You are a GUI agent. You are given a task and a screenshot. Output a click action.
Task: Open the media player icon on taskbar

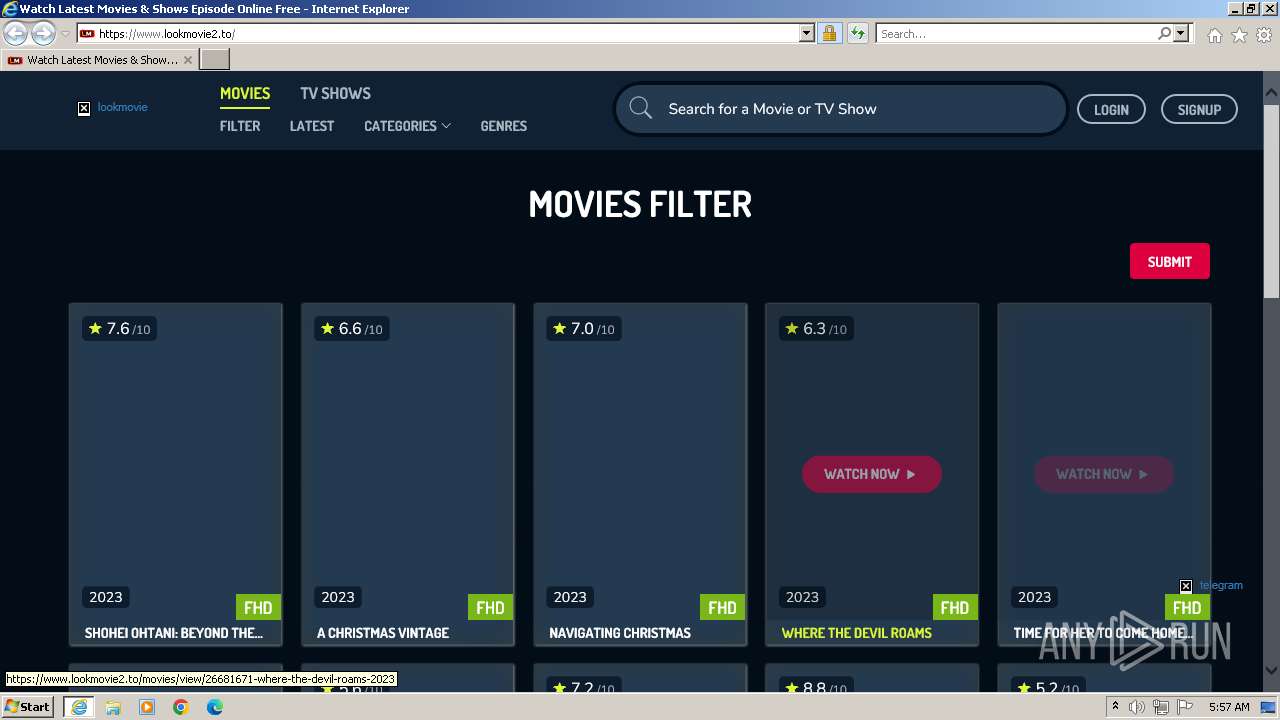click(x=147, y=707)
